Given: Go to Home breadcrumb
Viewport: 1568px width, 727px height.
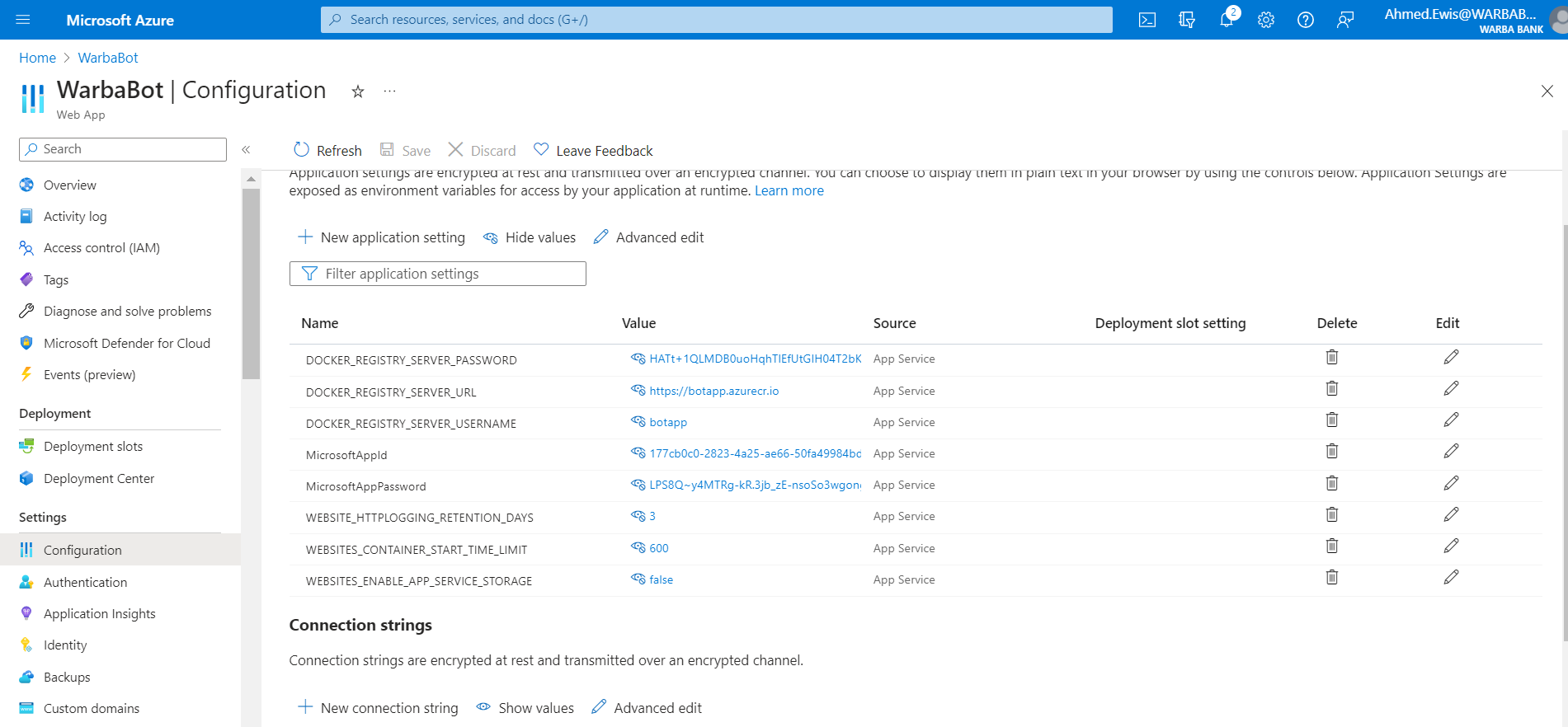Looking at the screenshot, I should tap(38, 58).
